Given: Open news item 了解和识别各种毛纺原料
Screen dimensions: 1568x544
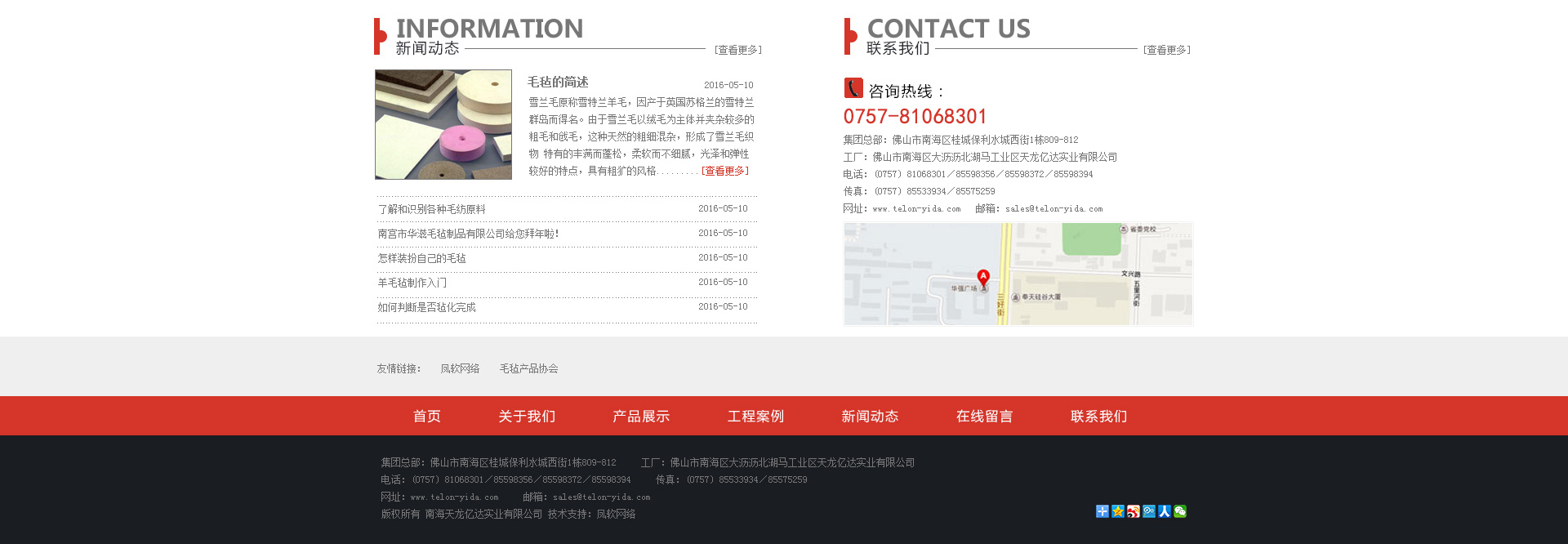Looking at the screenshot, I should coord(432,209).
